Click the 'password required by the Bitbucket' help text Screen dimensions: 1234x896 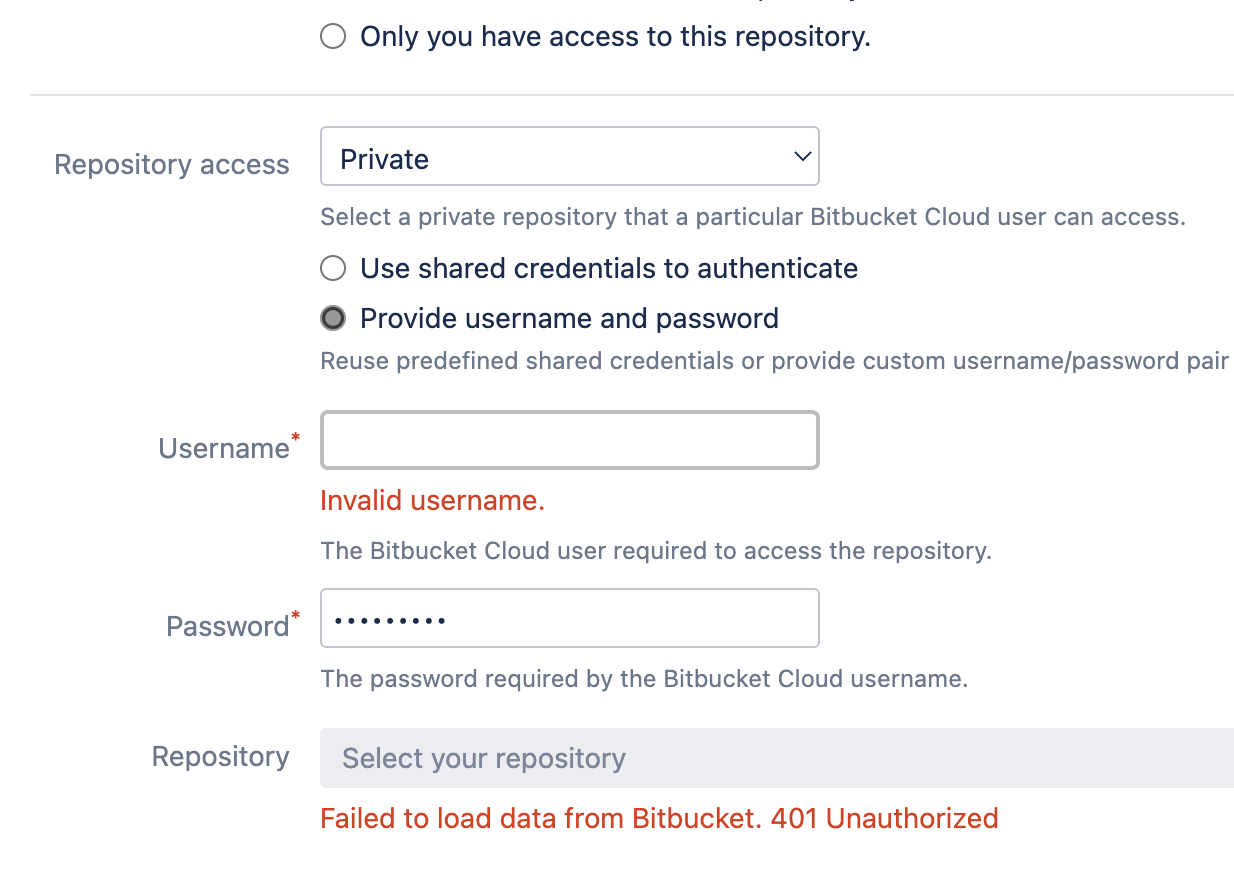click(644, 680)
